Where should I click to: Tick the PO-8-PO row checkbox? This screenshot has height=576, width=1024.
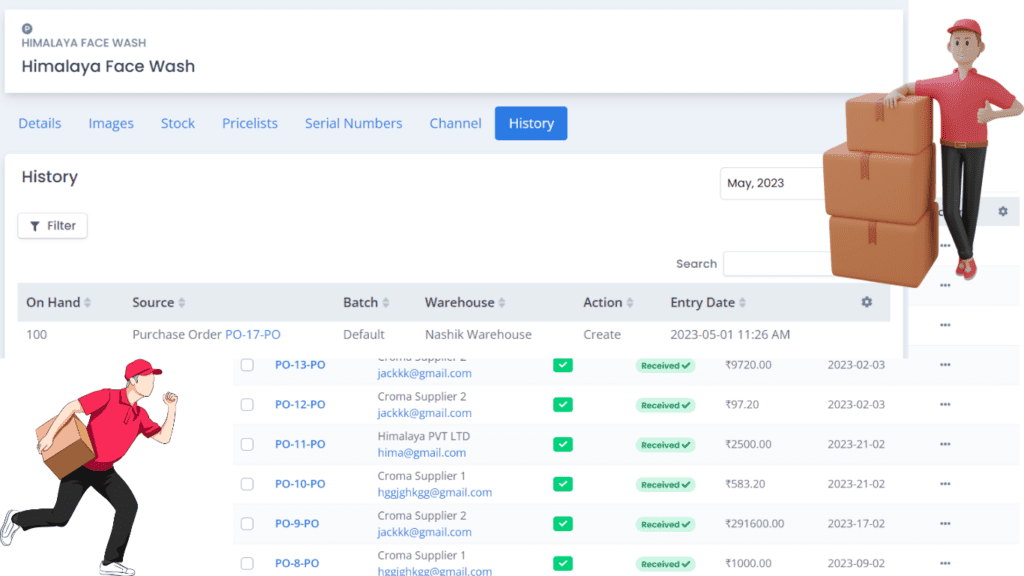point(247,564)
